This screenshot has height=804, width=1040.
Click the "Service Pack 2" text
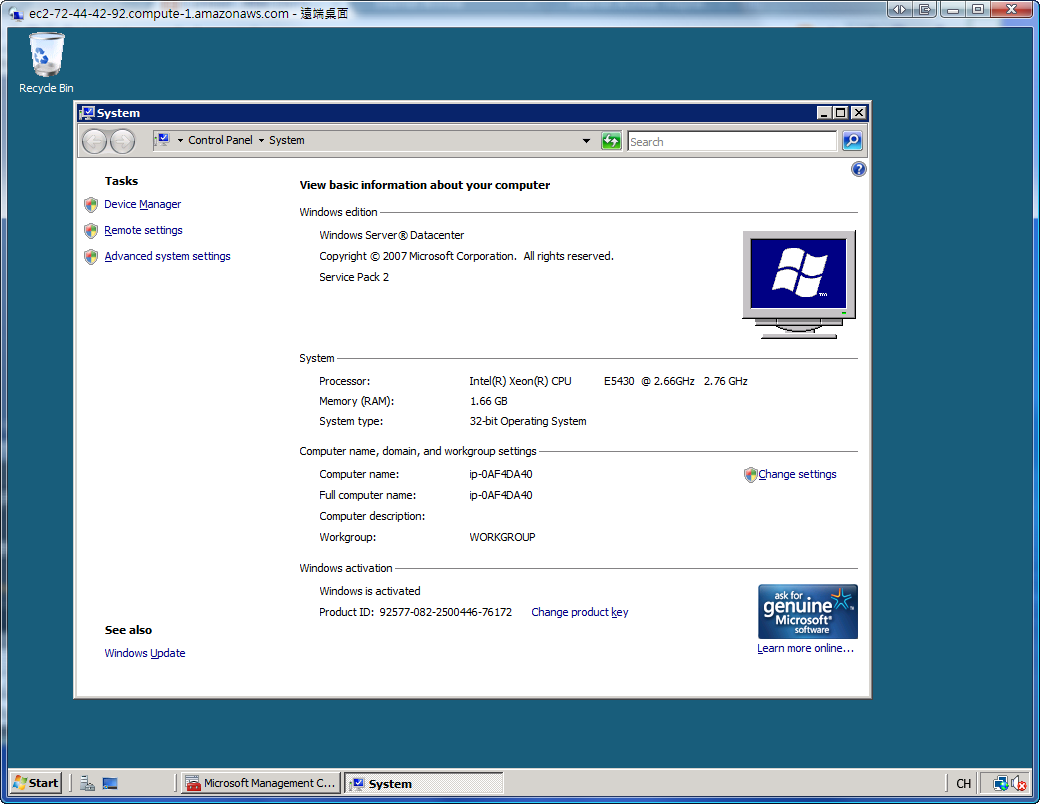(354, 277)
